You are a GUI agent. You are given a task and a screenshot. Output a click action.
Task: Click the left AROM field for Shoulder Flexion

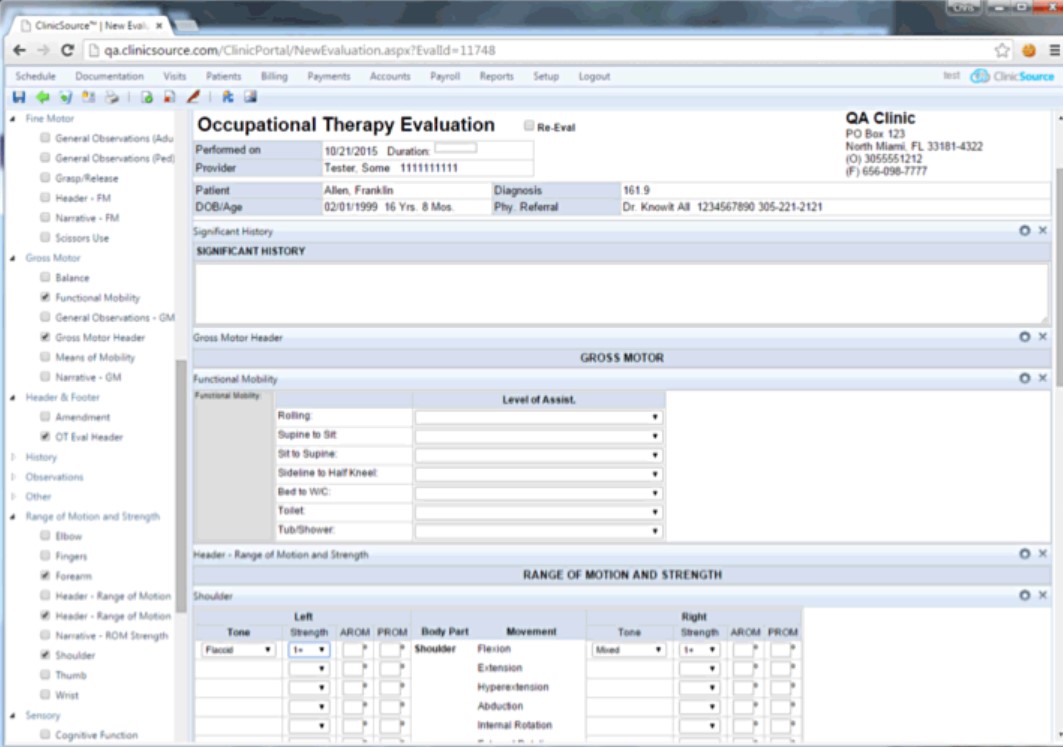click(353, 649)
